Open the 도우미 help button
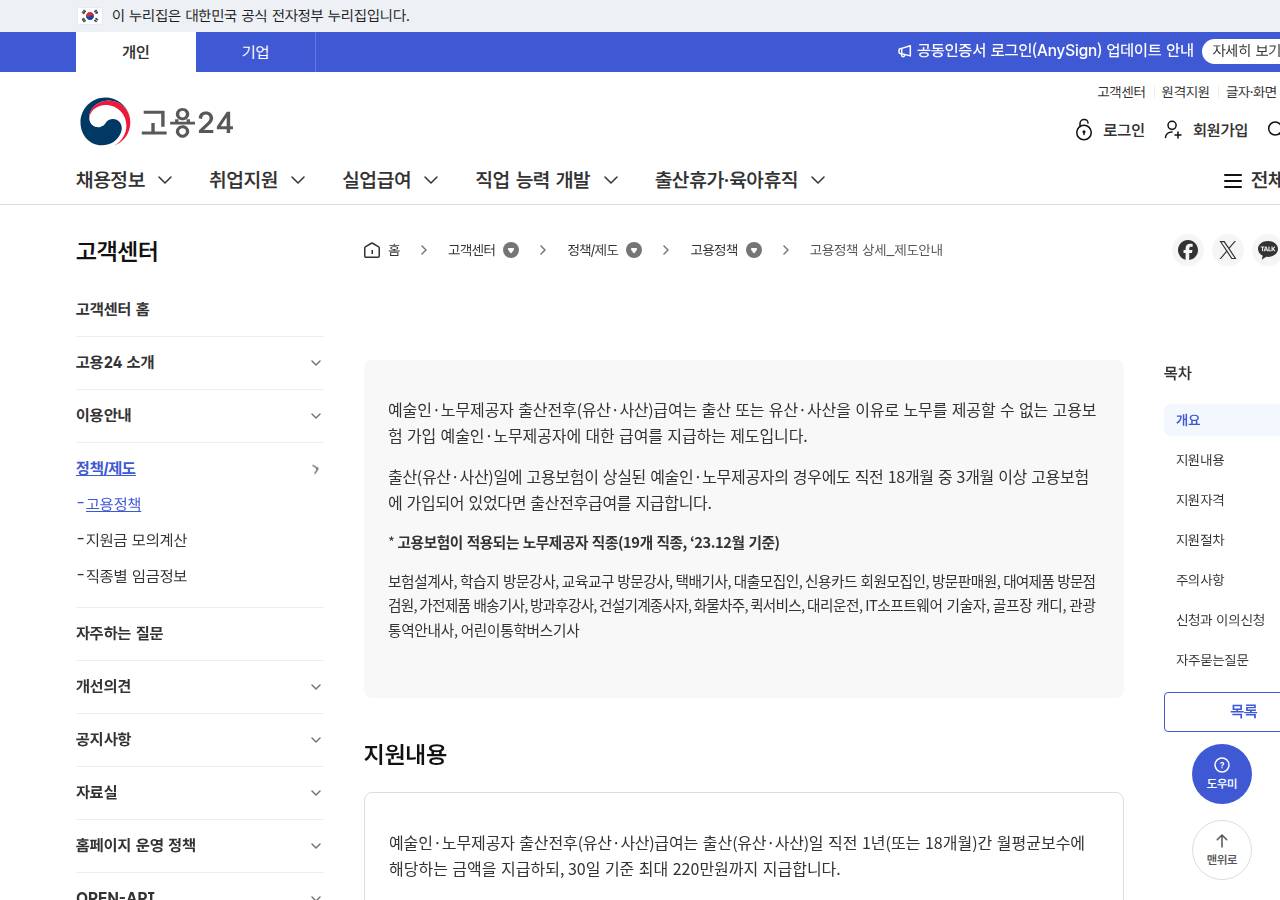Screen dimensions: 1280x900 pos(1222,774)
